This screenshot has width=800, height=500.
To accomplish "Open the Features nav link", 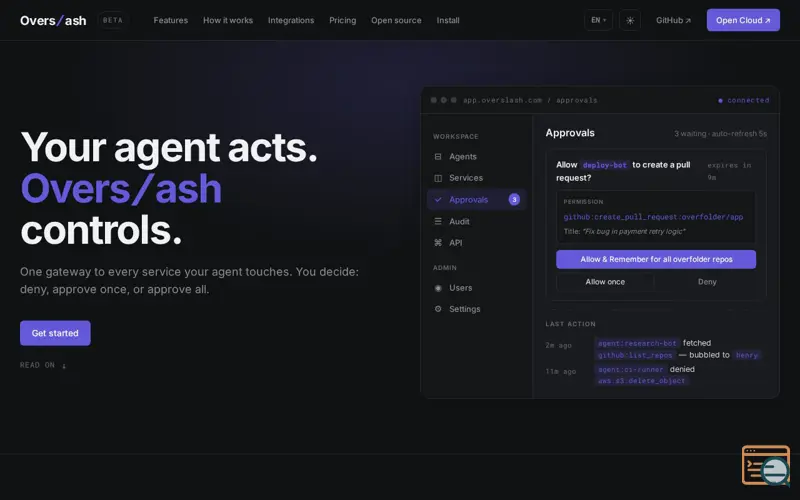I will click(x=170, y=20).
